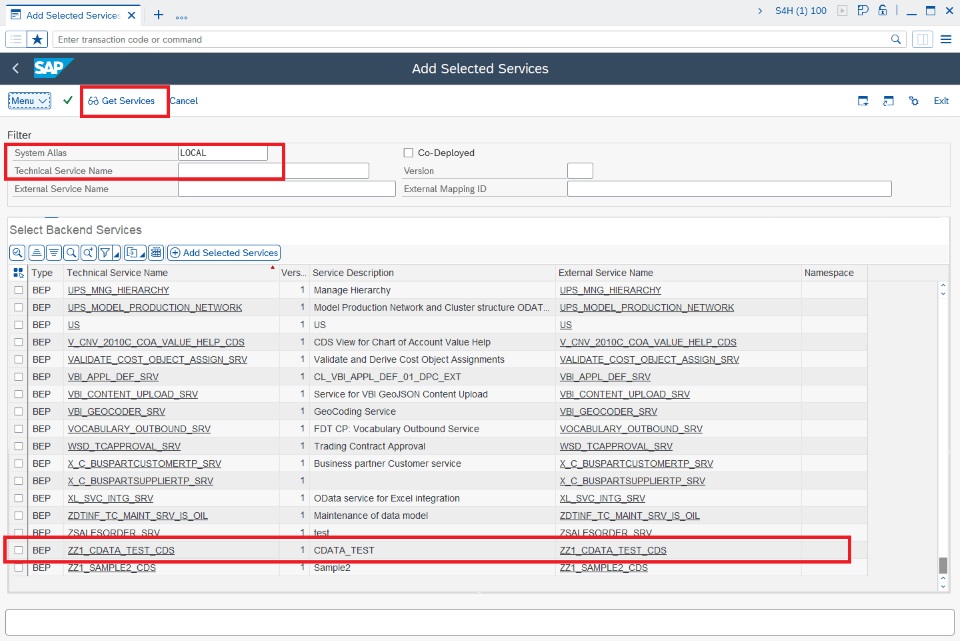Click the Export to Spreadsheet icon
Screen dimensions: 960x641
pos(155,252)
